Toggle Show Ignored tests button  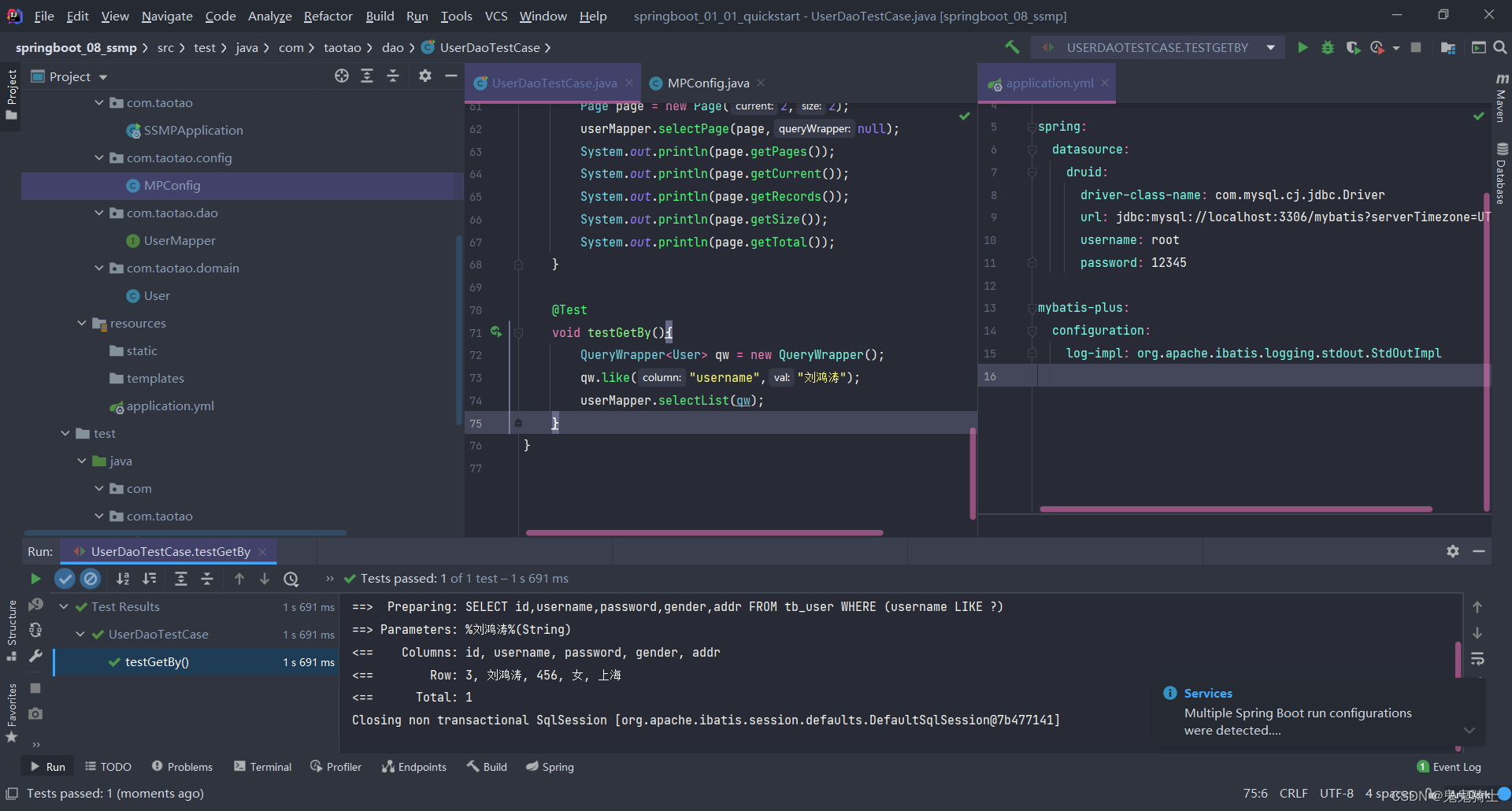tap(91, 579)
